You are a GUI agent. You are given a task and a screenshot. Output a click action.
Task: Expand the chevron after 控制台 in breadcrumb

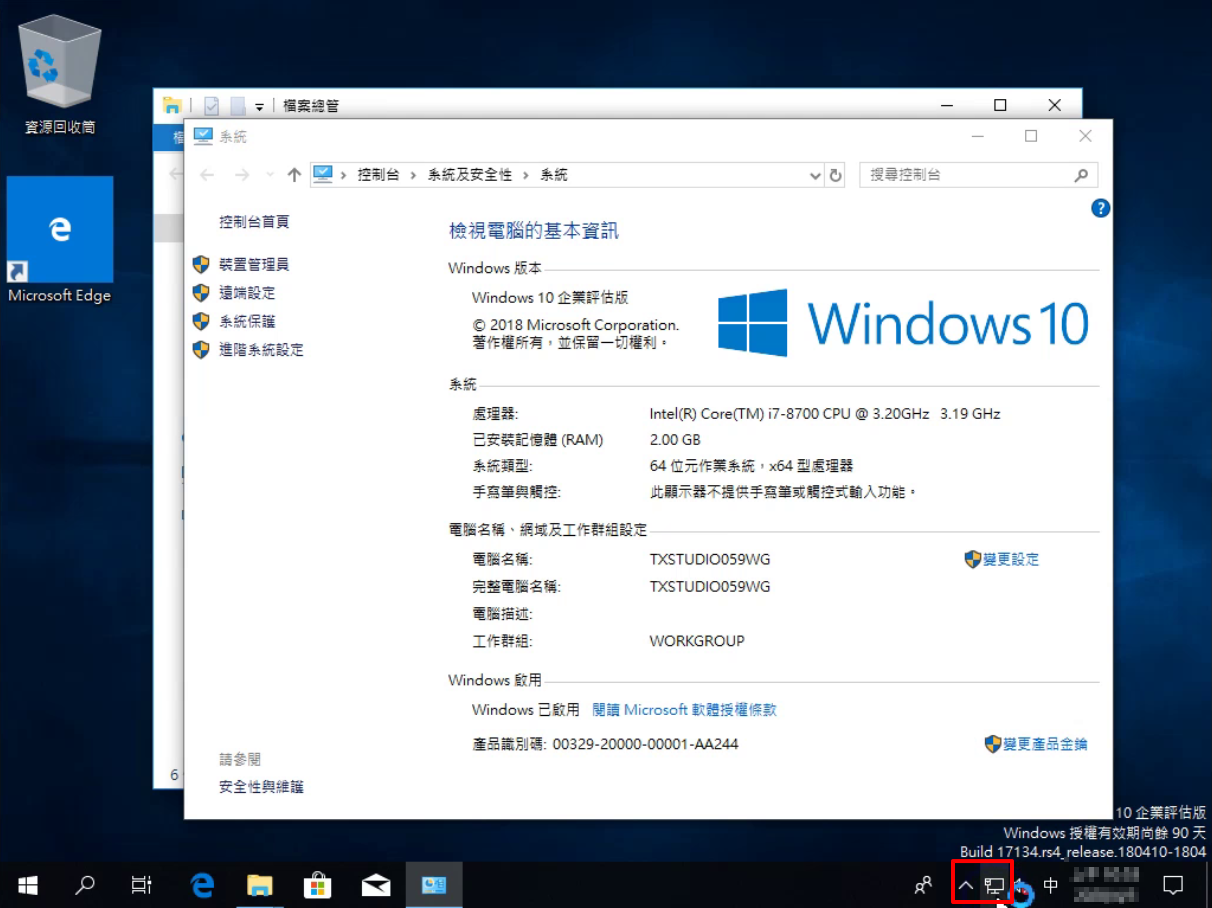[x=414, y=175]
